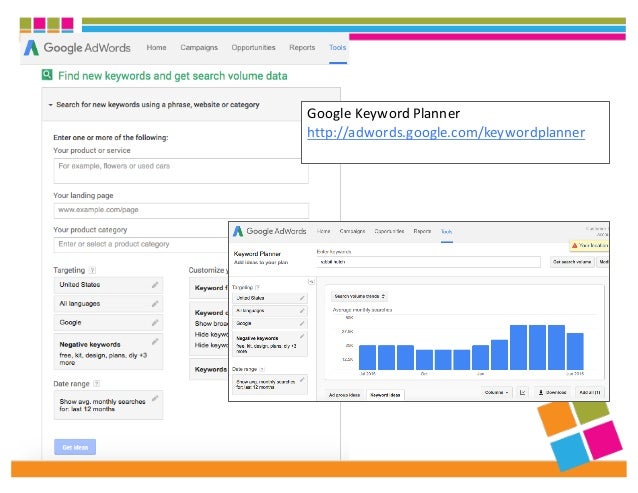Viewport: 638px width, 493px height.
Task: Click the Download button in the inset
Action: pyautogui.click(x=553, y=393)
